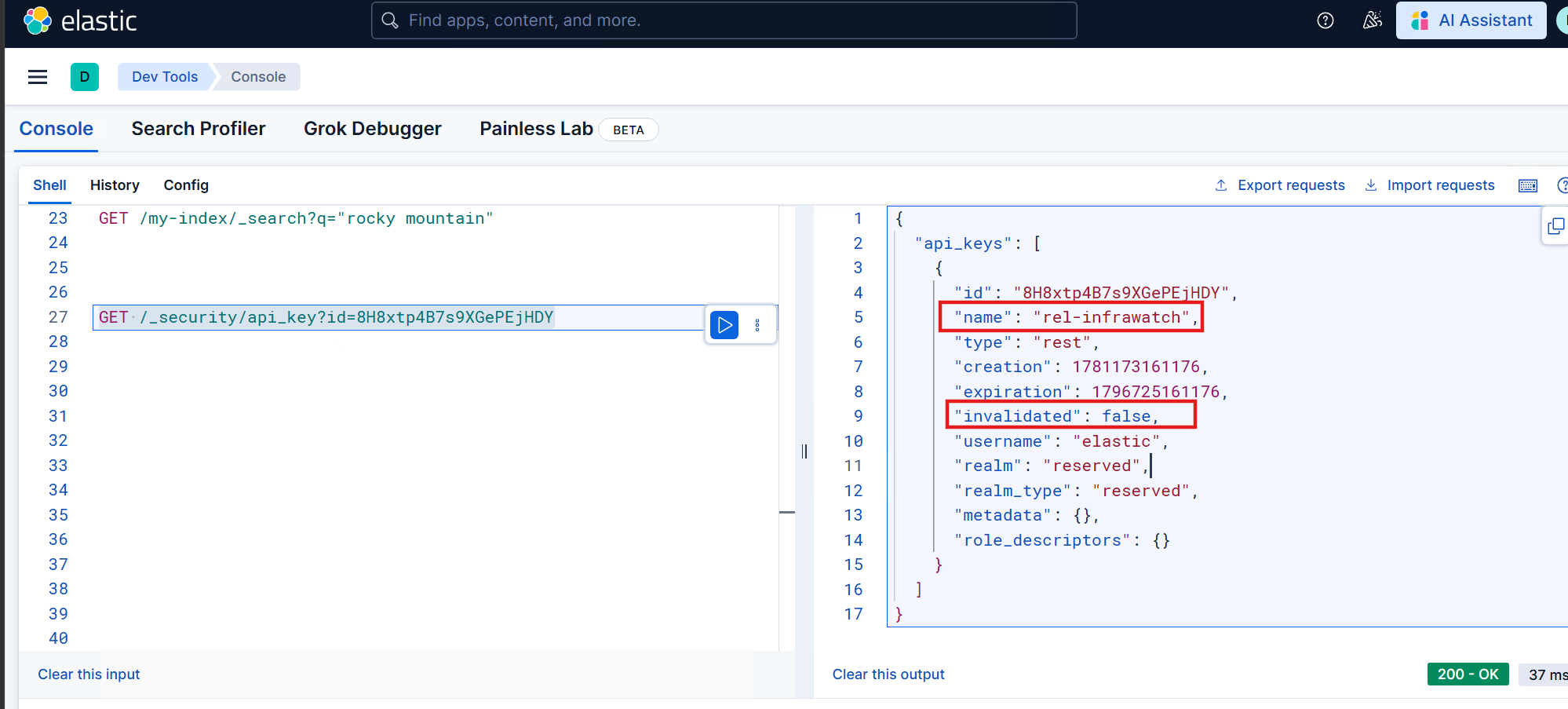The image size is (1568, 709).
Task: Click Clear this output
Action: coord(888,674)
